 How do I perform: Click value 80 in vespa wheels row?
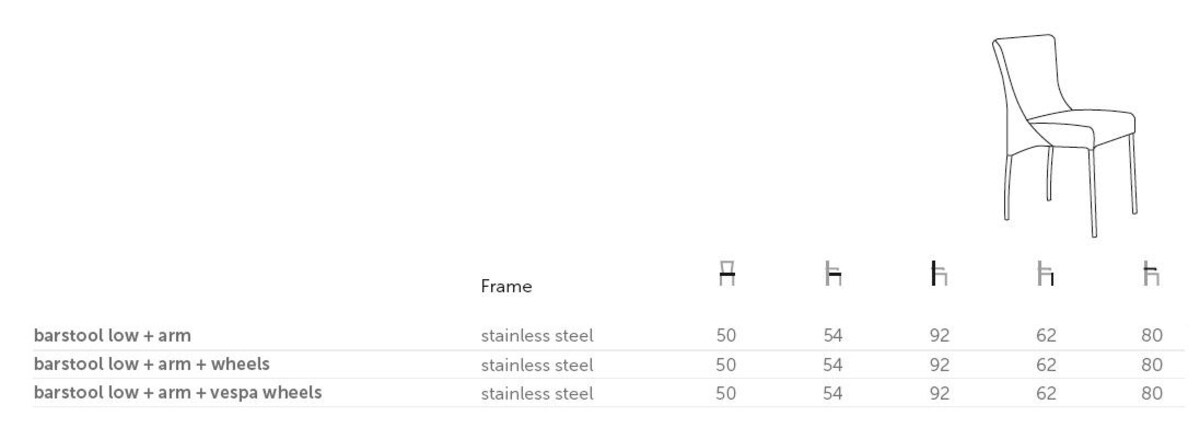1152,394
